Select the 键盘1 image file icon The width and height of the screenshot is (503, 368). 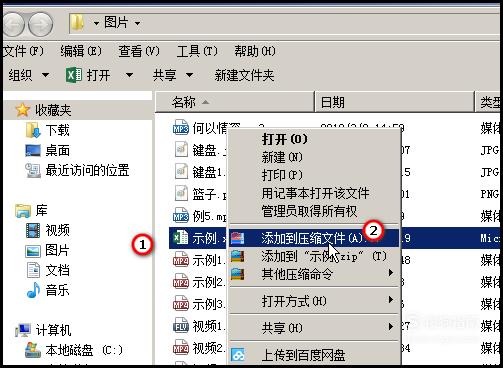click(x=181, y=172)
